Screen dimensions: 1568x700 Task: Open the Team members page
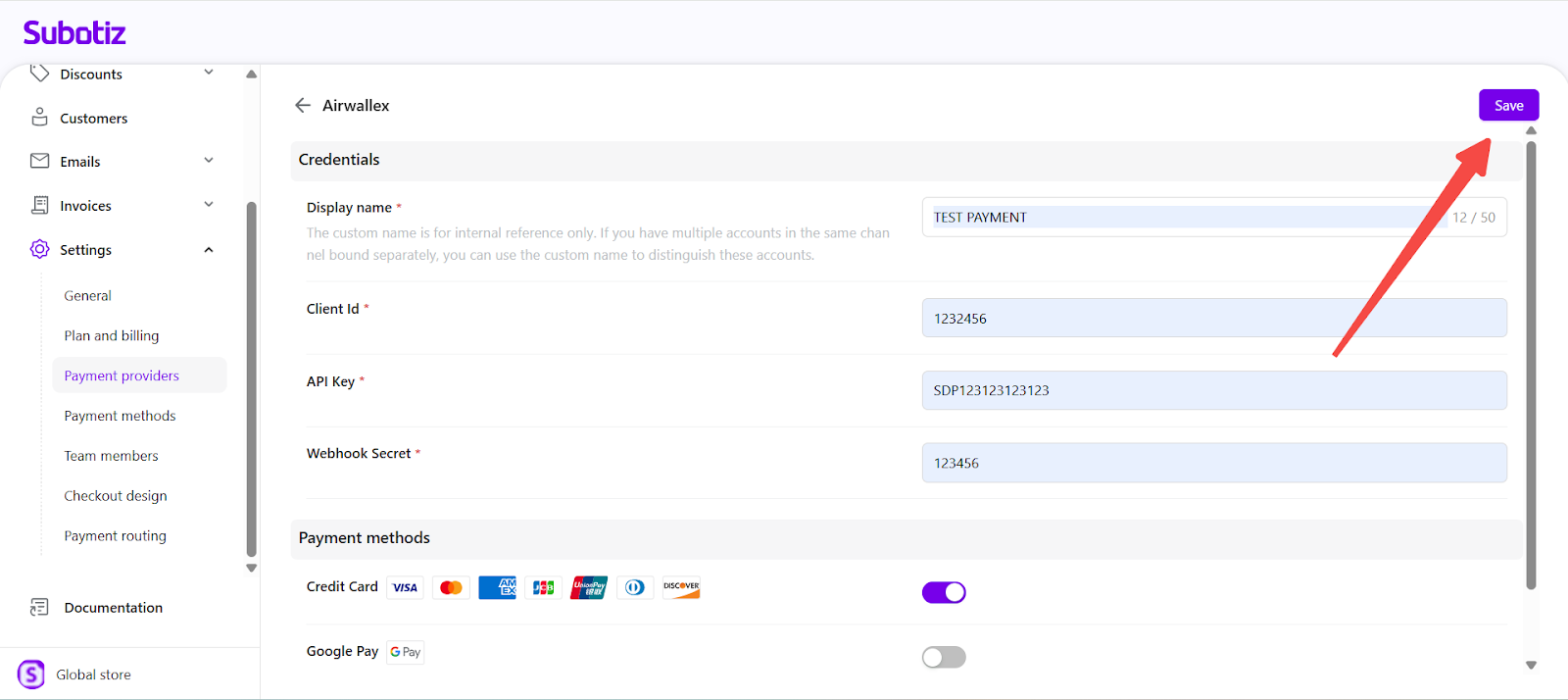pyautogui.click(x=111, y=456)
